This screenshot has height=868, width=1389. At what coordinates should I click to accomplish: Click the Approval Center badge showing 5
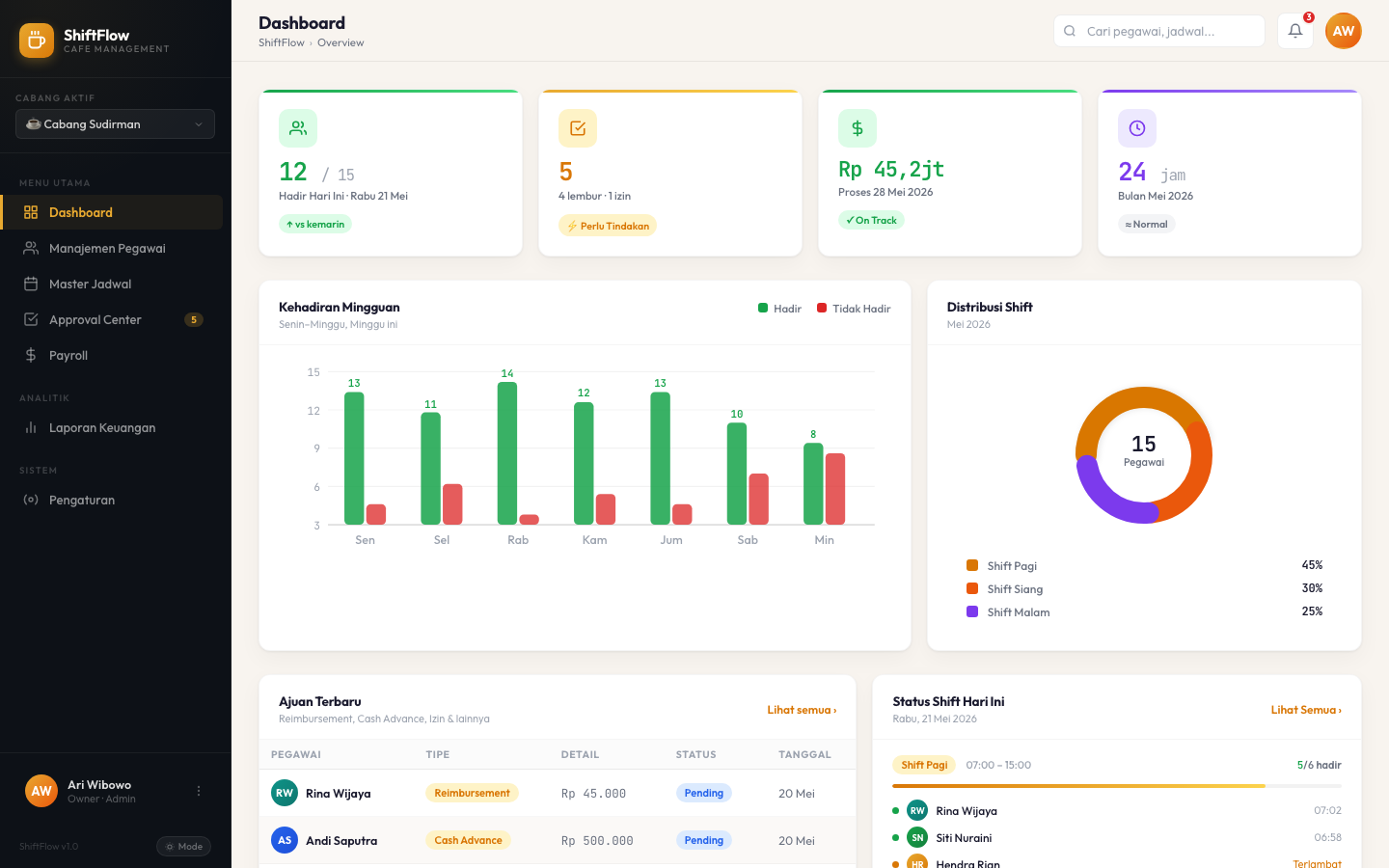(x=194, y=319)
